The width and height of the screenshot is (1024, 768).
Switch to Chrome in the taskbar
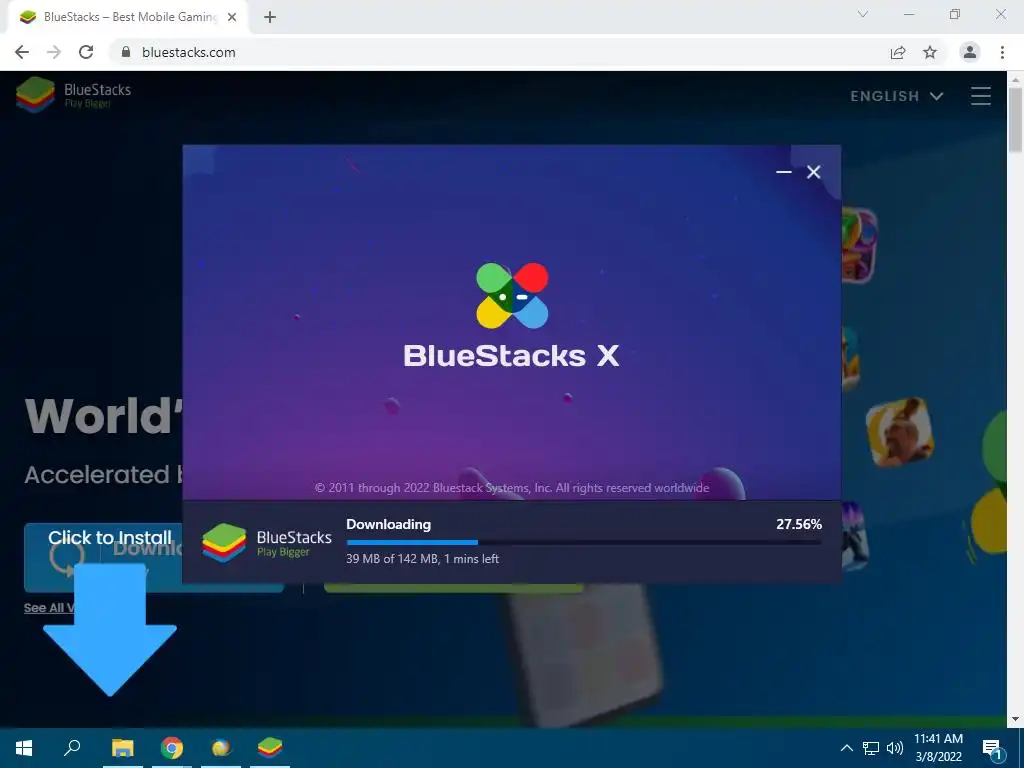click(x=172, y=748)
